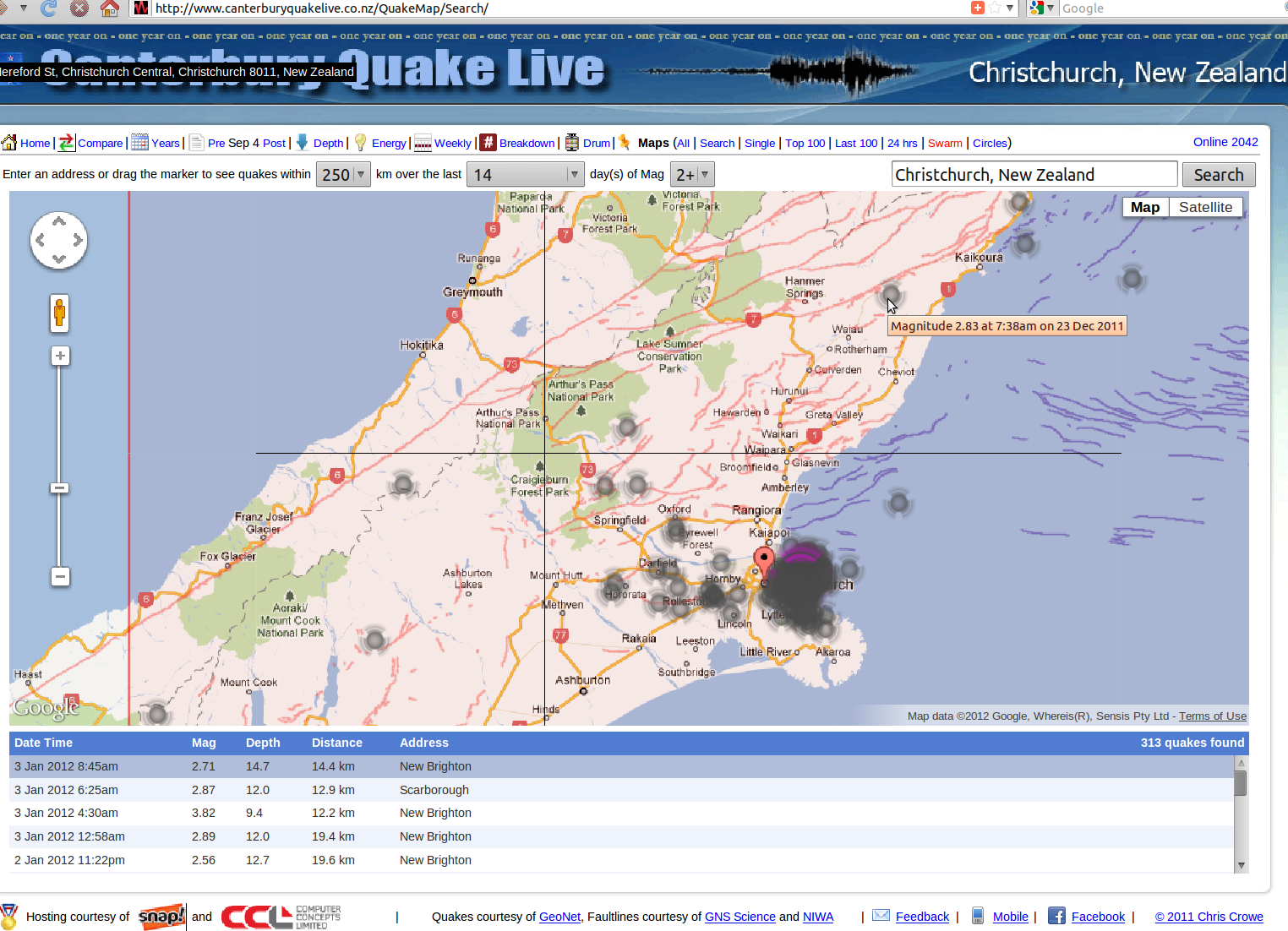Click the Christchurch, New Zealand address field
The image size is (1288, 931).
point(1034,175)
